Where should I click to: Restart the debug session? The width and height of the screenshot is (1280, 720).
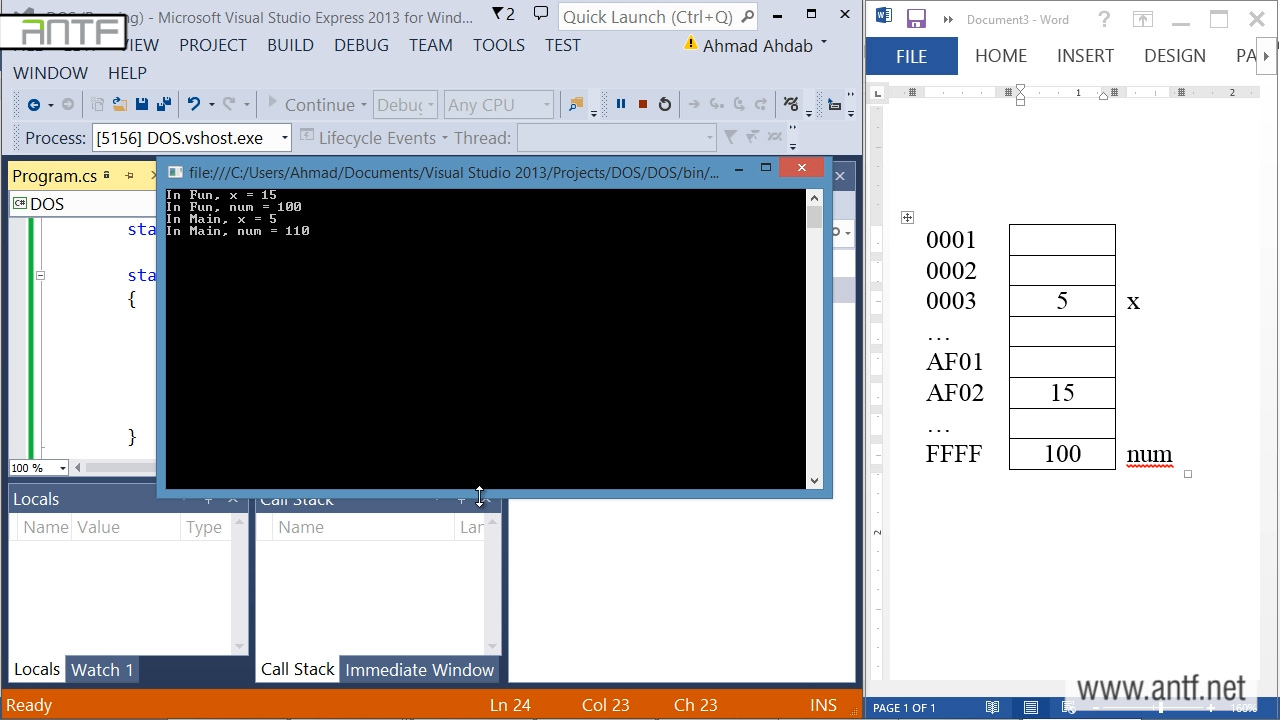pyautogui.click(x=665, y=104)
